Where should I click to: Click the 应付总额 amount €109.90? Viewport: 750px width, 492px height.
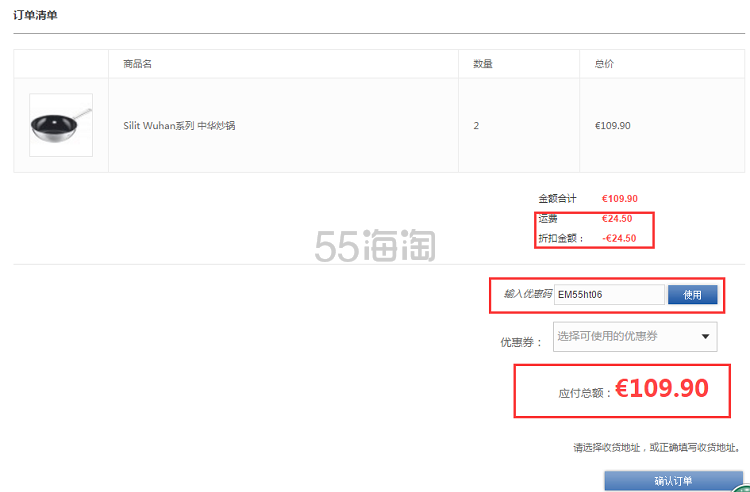tap(662, 388)
